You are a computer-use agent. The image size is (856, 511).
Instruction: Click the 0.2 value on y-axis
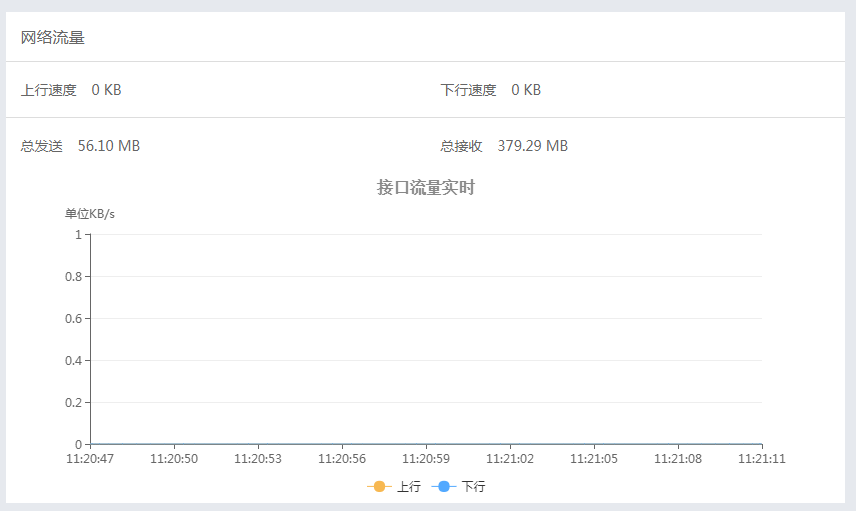(73, 403)
